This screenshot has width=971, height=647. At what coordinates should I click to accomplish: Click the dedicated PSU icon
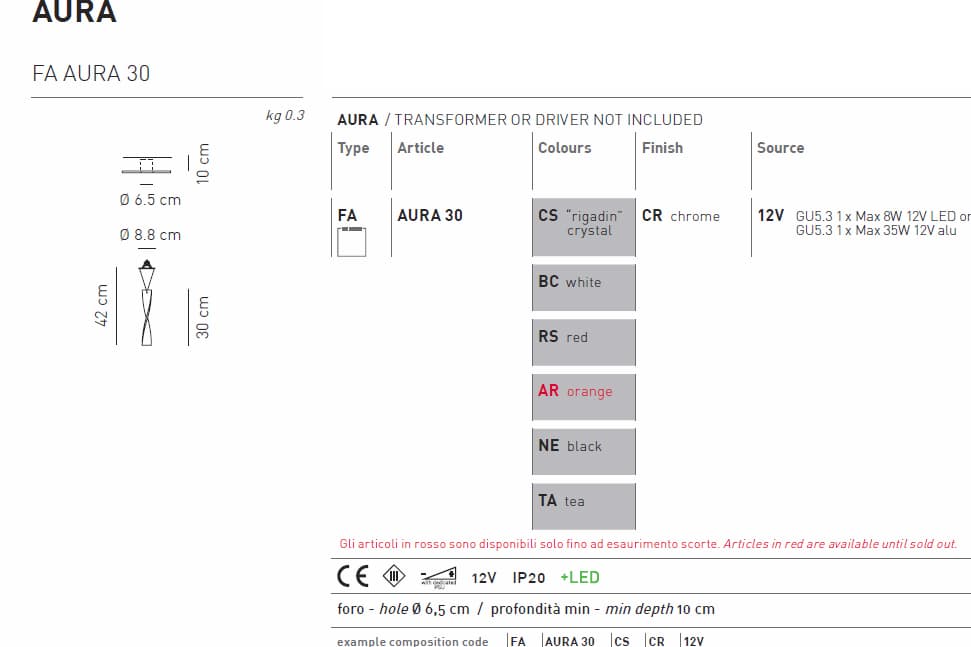pos(438,577)
